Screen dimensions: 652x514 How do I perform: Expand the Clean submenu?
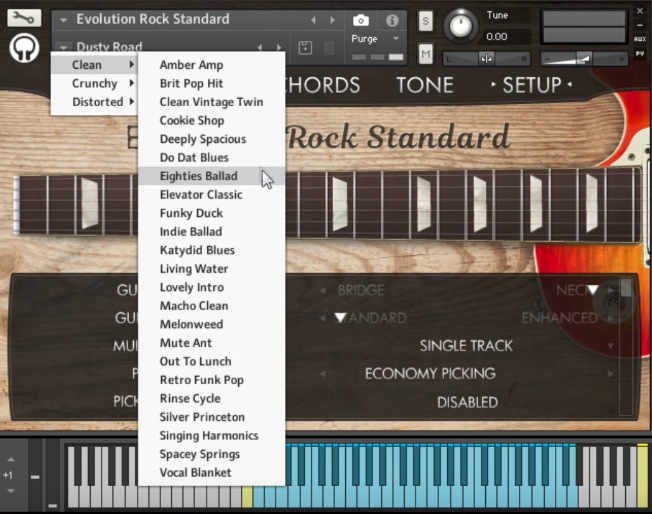[x=95, y=65]
